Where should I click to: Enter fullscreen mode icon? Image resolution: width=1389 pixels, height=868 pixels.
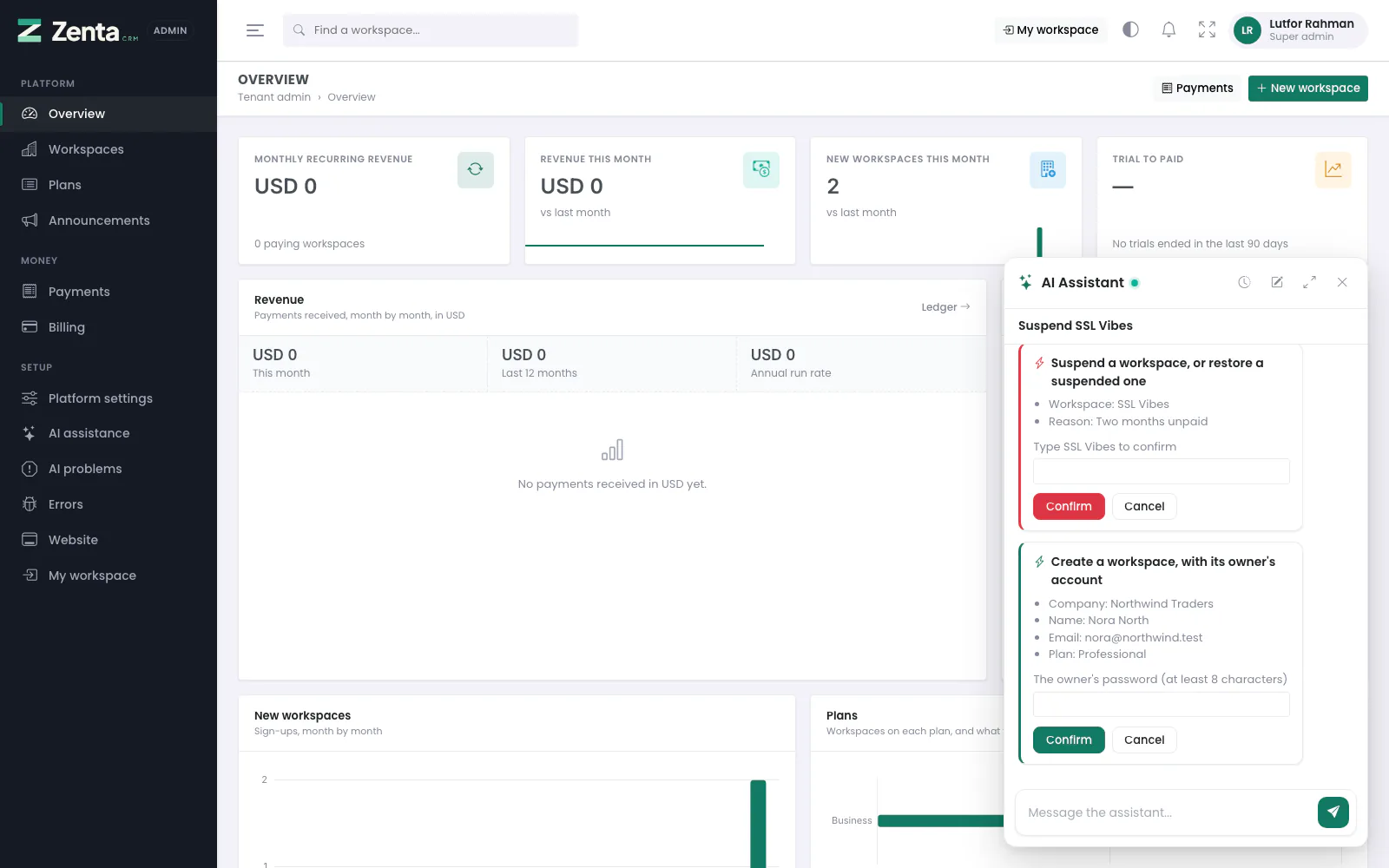pos(1207,30)
